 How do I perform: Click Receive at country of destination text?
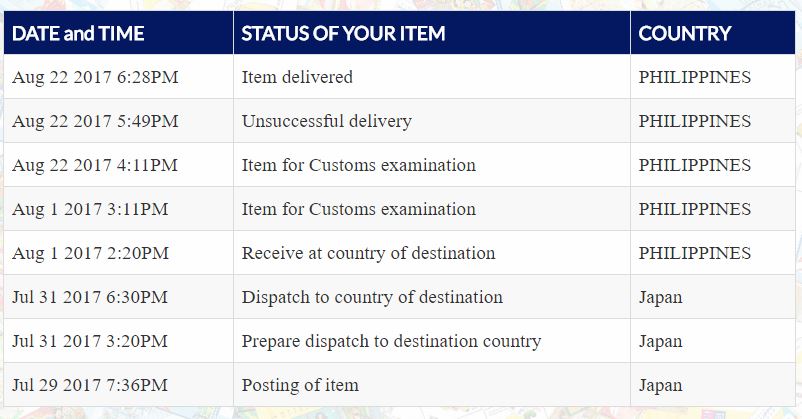(x=368, y=253)
